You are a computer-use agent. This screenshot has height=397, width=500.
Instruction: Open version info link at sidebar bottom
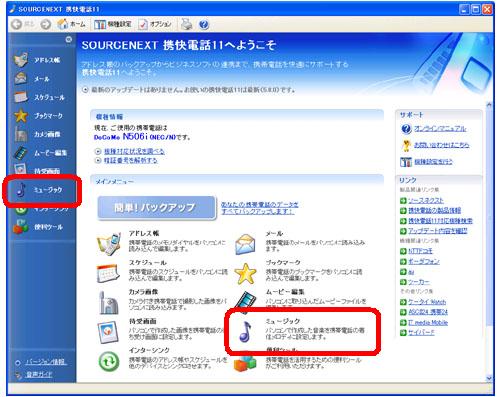tap(46, 362)
